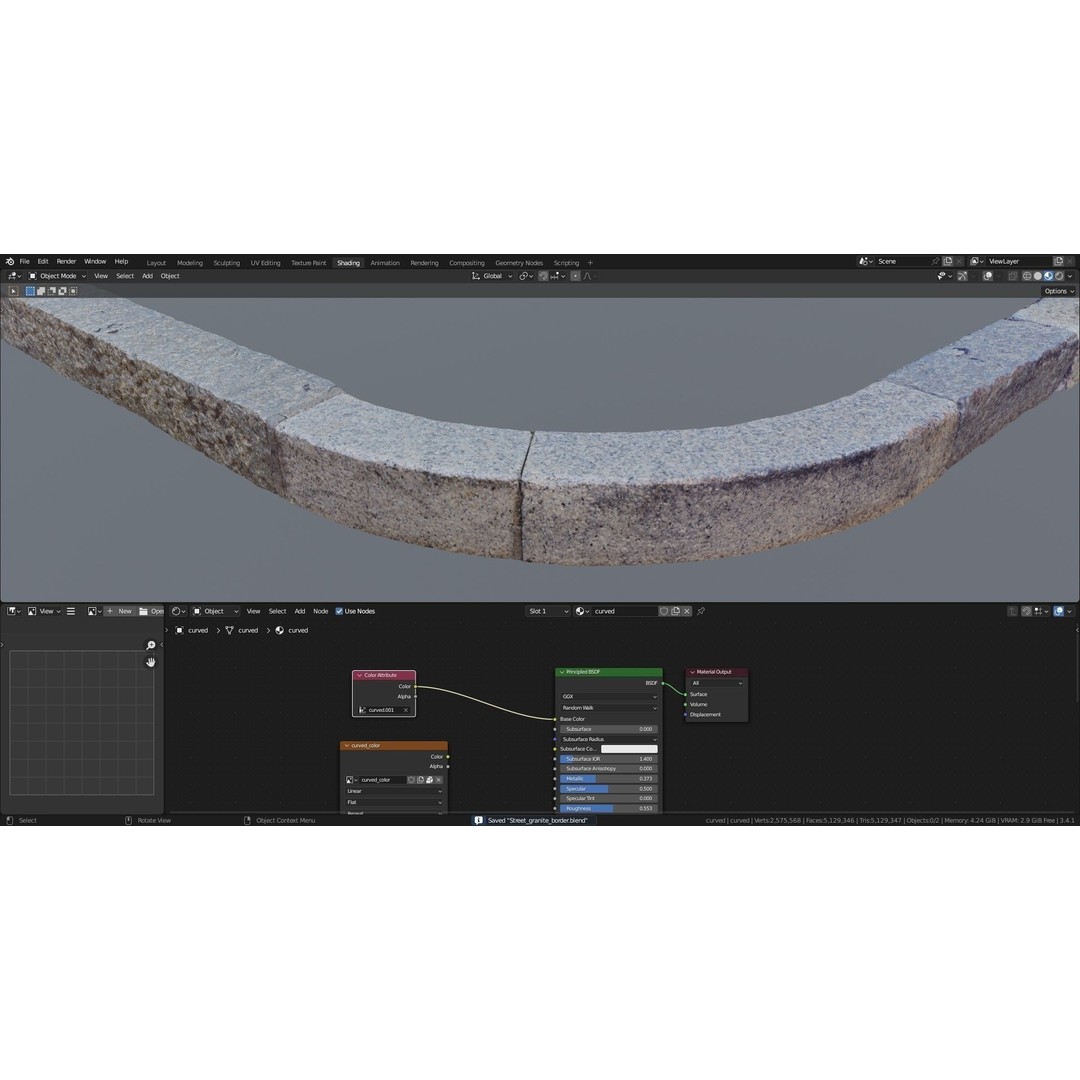Choose the intersect selection mode icon
1080x1080 pixels.
[x=73, y=291]
